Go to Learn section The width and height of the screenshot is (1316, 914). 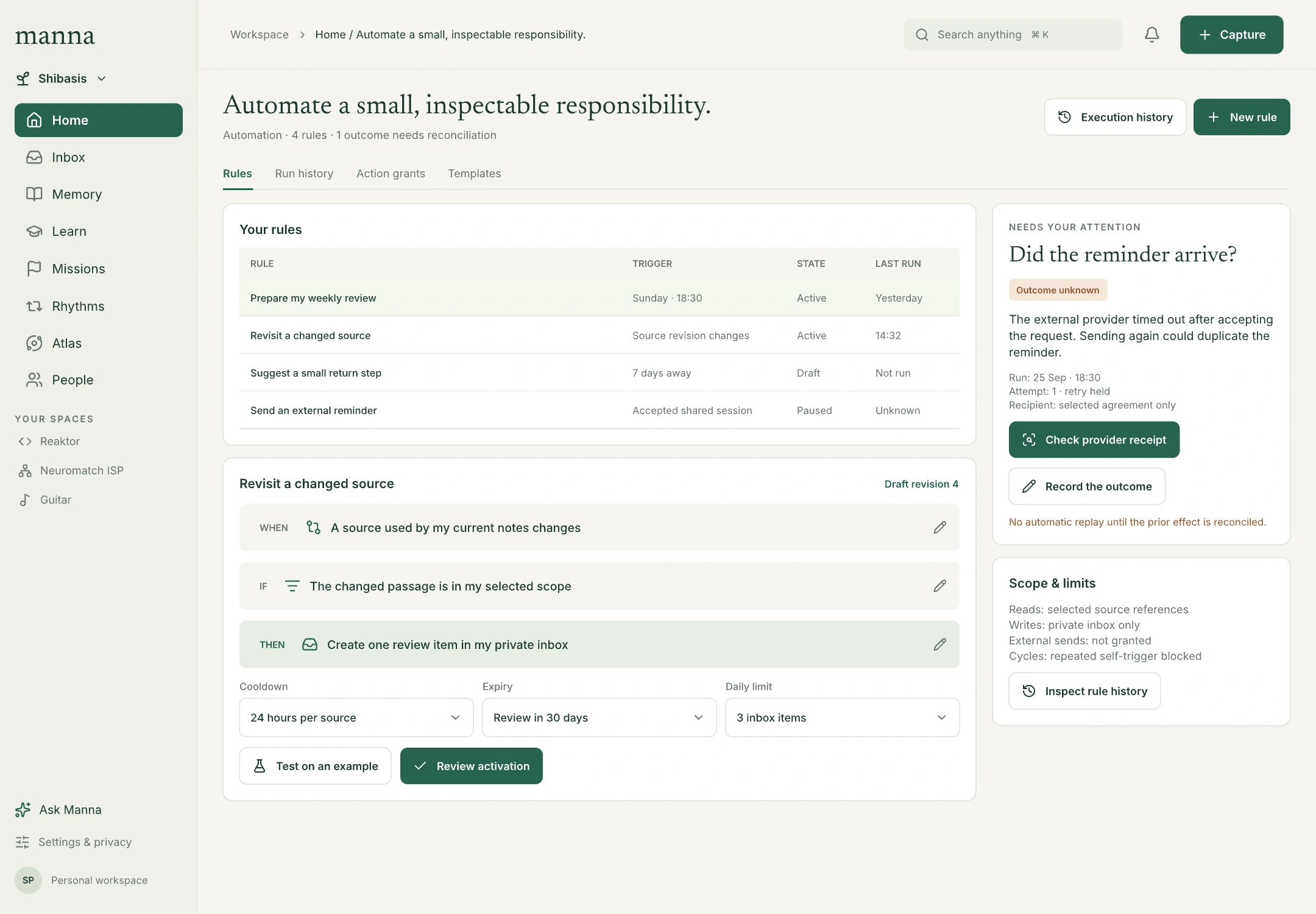coord(99,232)
